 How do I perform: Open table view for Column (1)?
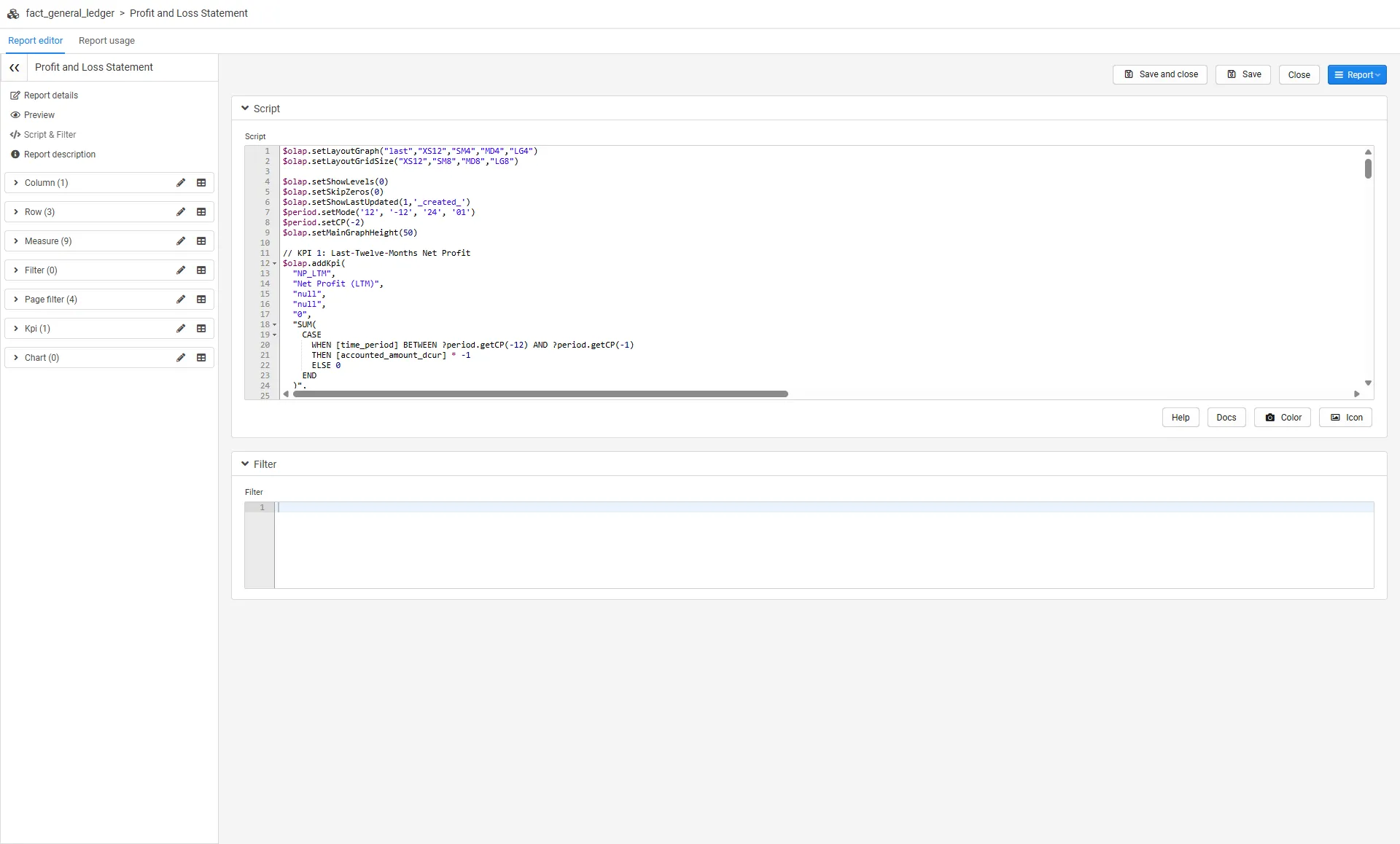tap(201, 183)
